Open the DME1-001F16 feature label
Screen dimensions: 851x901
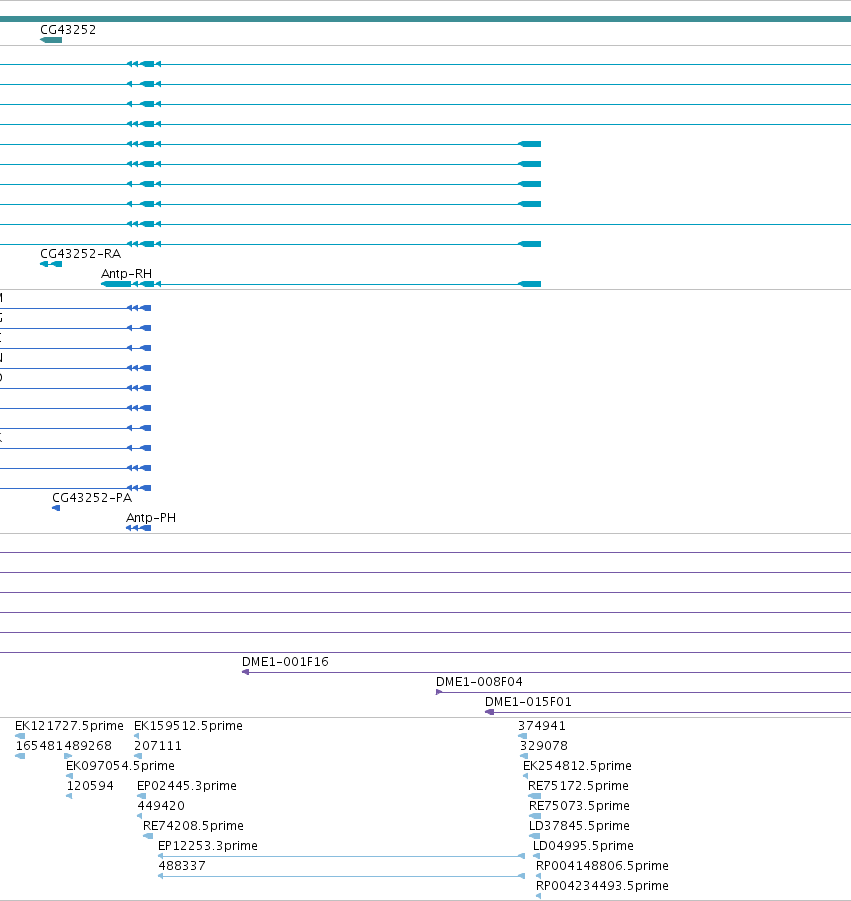(x=285, y=661)
